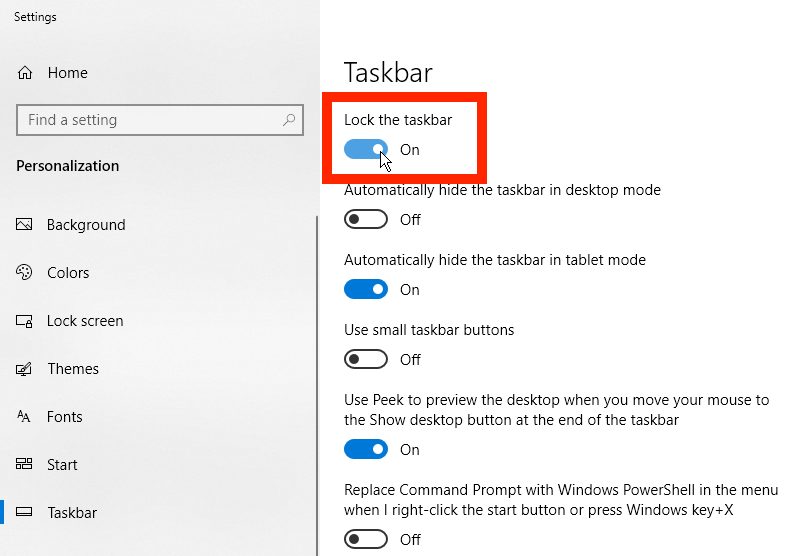The height and width of the screenshot is (556, 803).
Task: Open Lock screen settings
Action: click(85, 321)
